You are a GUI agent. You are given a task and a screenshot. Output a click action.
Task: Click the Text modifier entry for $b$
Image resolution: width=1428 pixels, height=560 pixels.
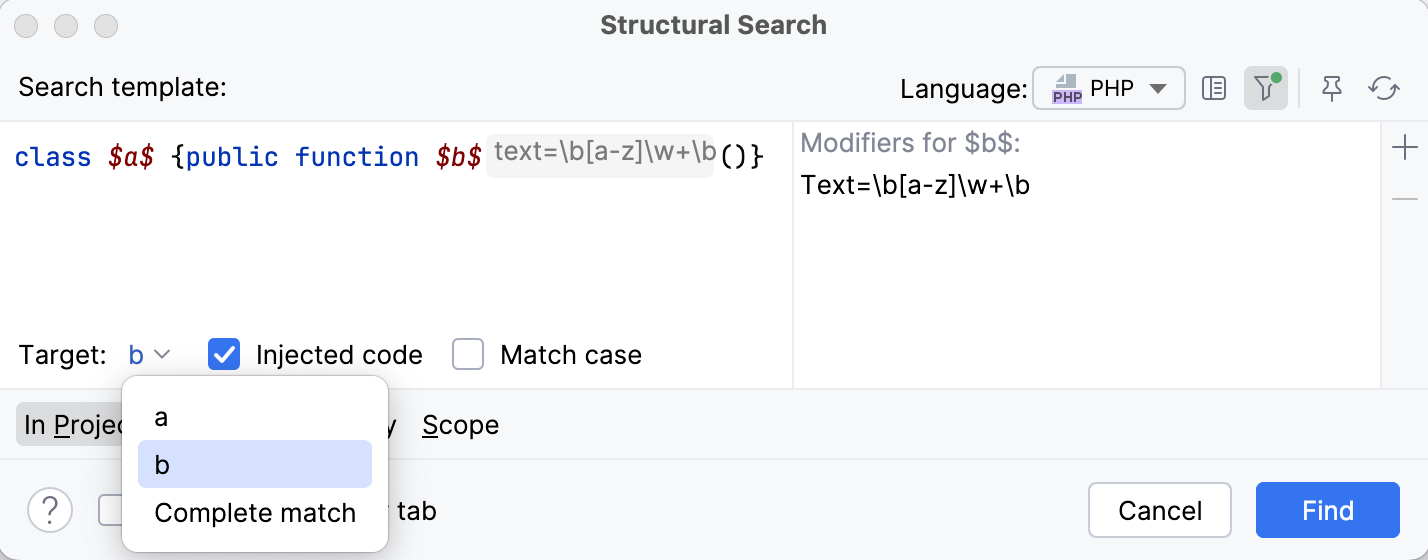coord(916,185)
